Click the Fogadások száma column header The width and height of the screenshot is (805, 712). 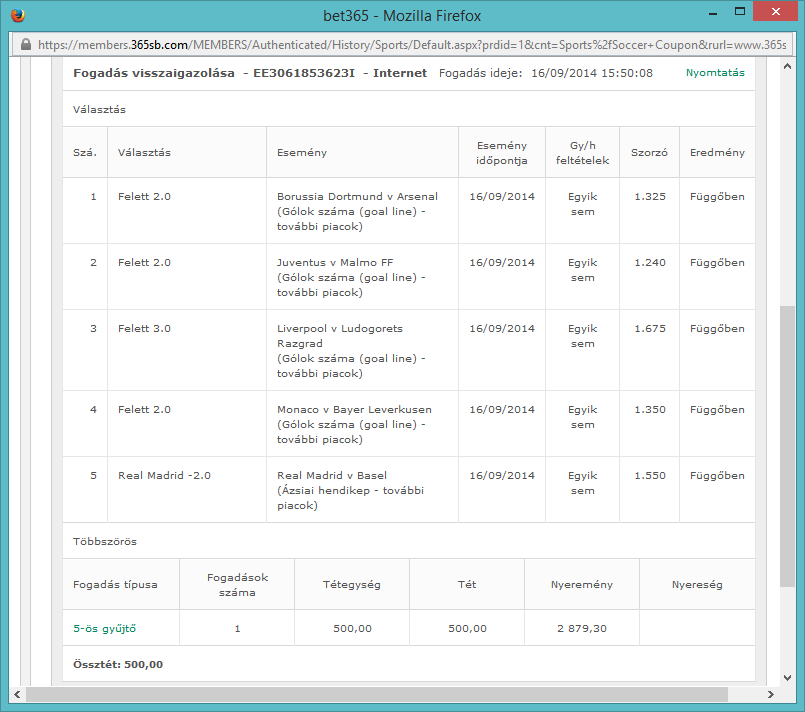237,585
